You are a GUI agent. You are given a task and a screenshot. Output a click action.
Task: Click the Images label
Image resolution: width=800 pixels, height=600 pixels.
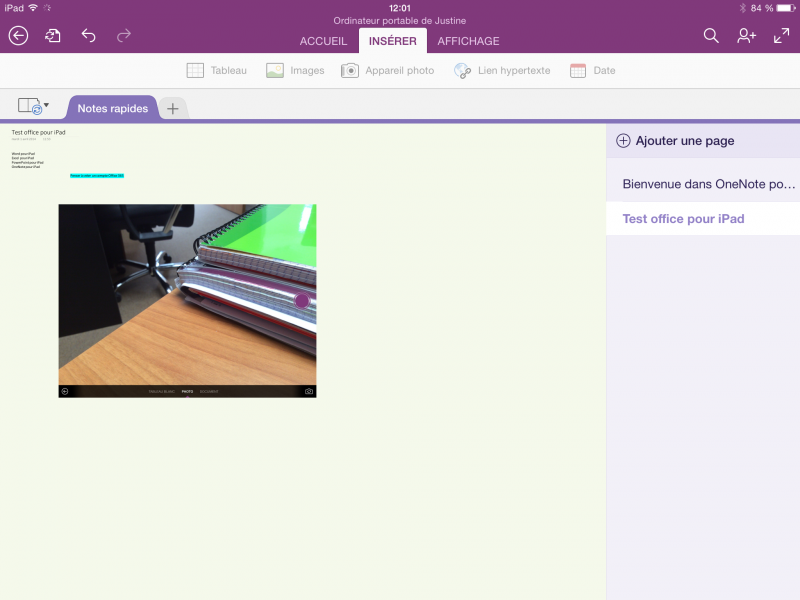pyautogui.click(x=307, y=70)
